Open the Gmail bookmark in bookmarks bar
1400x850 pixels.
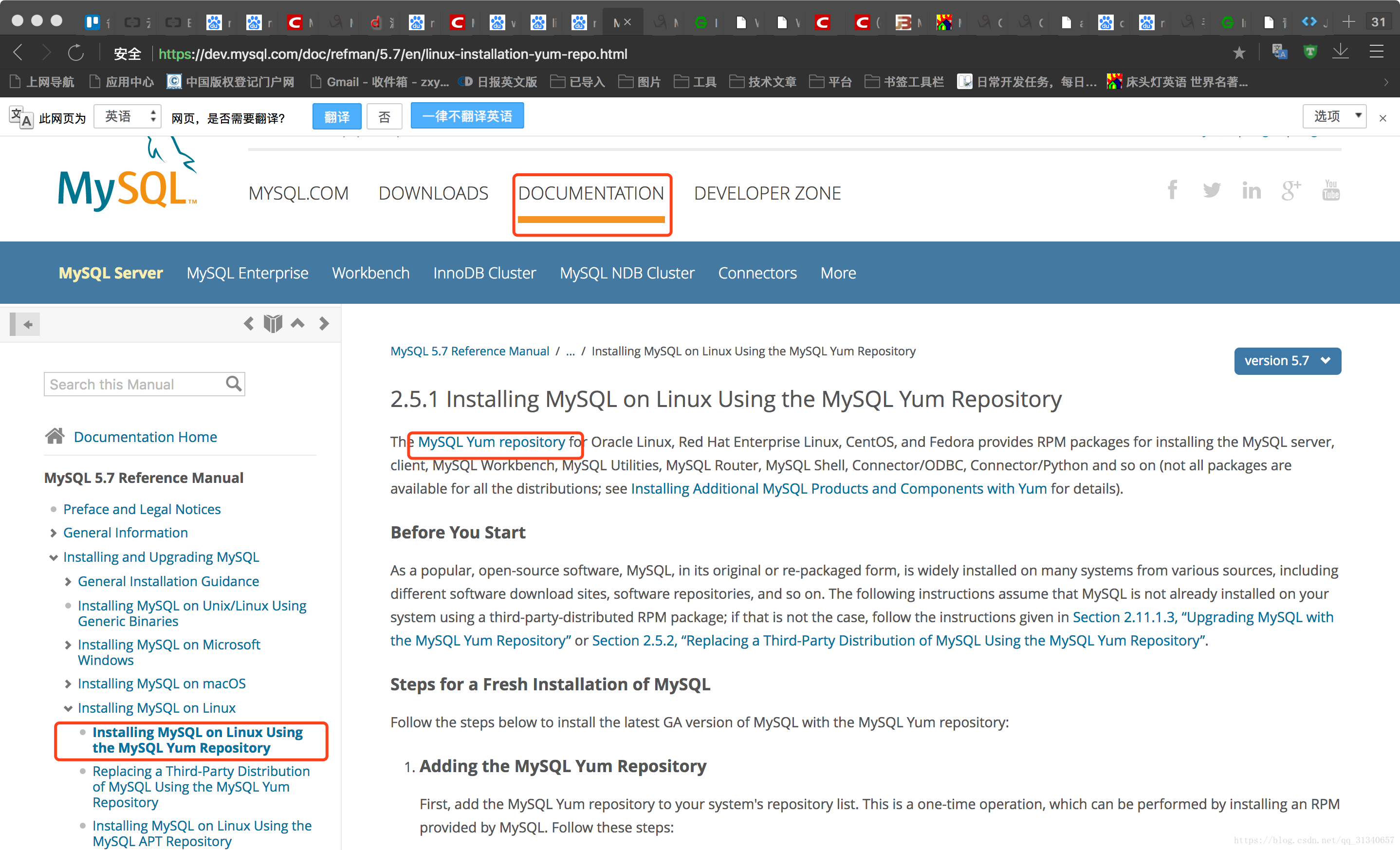[x=380, y=81]
